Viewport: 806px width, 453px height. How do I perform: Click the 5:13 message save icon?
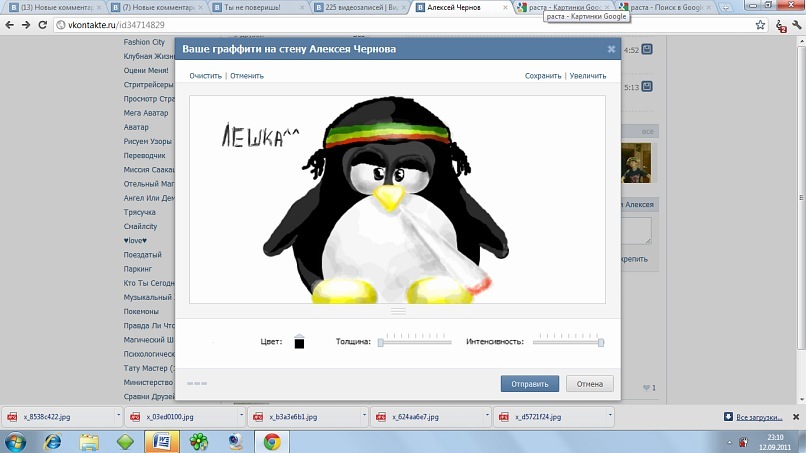point(647,86)
